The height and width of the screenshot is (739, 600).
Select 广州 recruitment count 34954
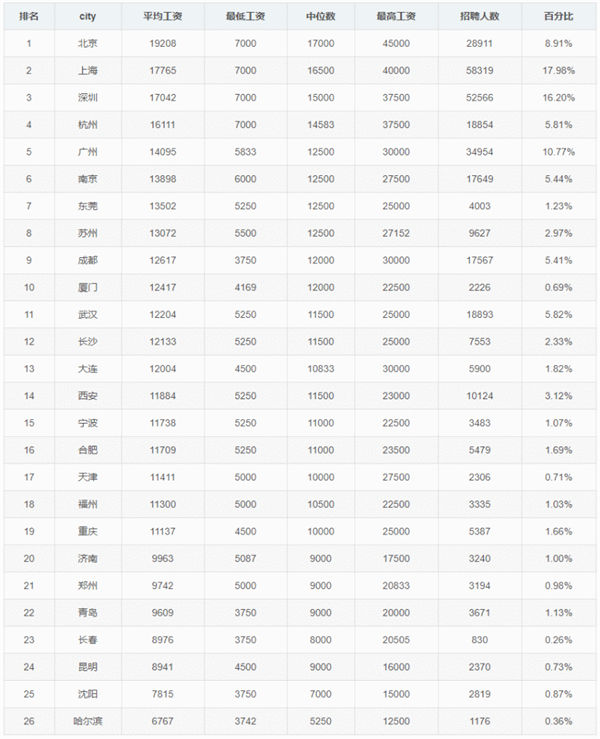[x=479, y=152]
